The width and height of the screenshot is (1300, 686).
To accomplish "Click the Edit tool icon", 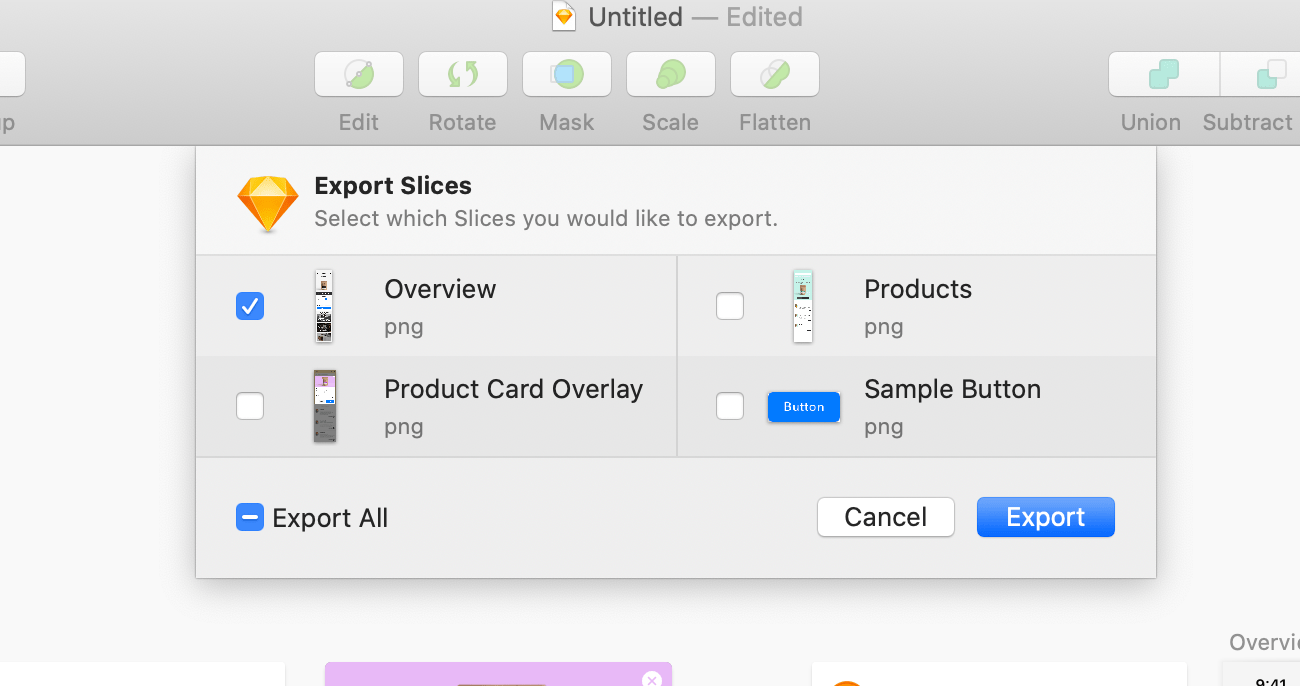I will [x=359, y=74].
